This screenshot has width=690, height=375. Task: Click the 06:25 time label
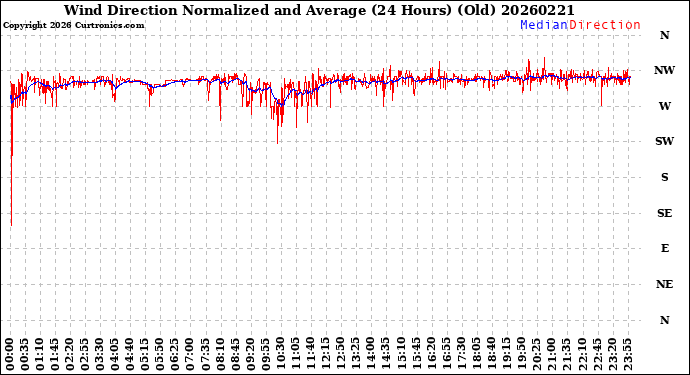tap(175, 354)
